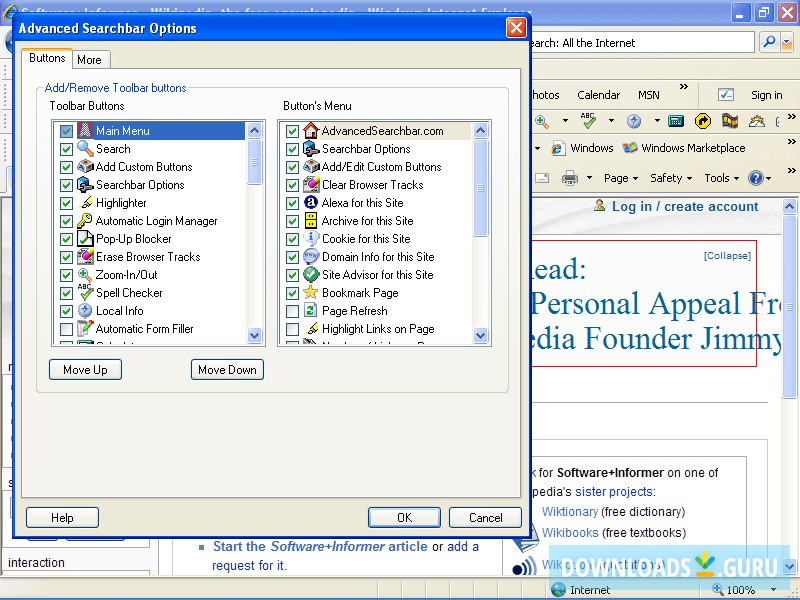The height and width of the screenshot is (600, 800).
Task: Click the Pop-Up Blocker icon
Action: pyautogui.click(x=84, y=238)
